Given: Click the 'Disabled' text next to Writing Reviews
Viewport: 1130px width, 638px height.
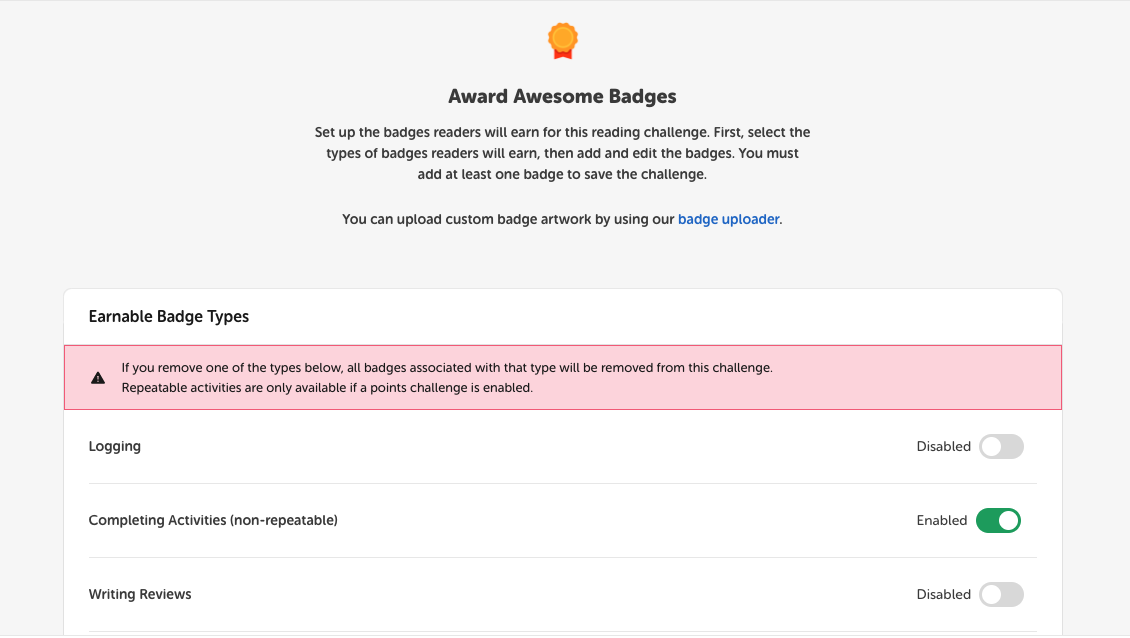Looking at the screenshot, I should coord(944,594).
